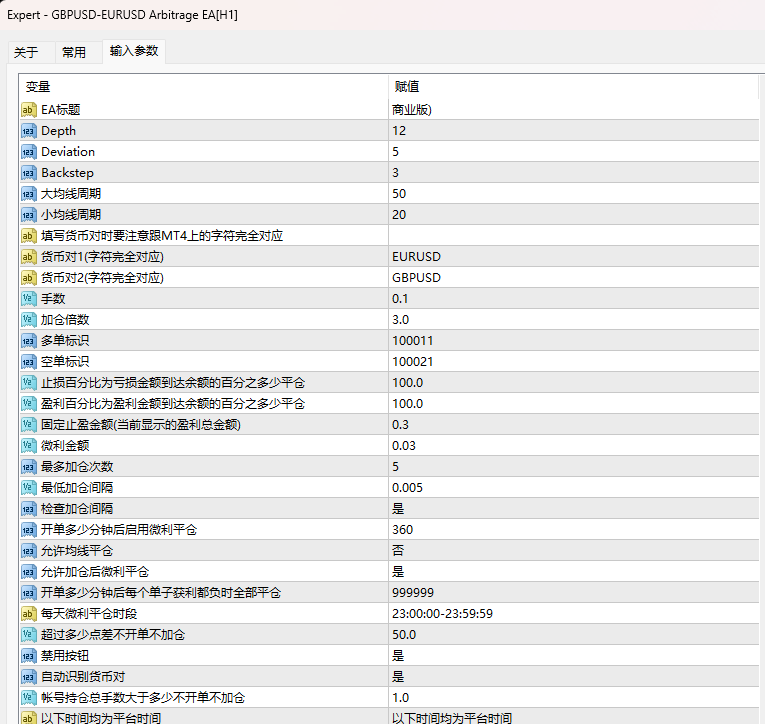
Task: Click the integer icon beside 最多加仓次数
Action: (x=29, y=466)
